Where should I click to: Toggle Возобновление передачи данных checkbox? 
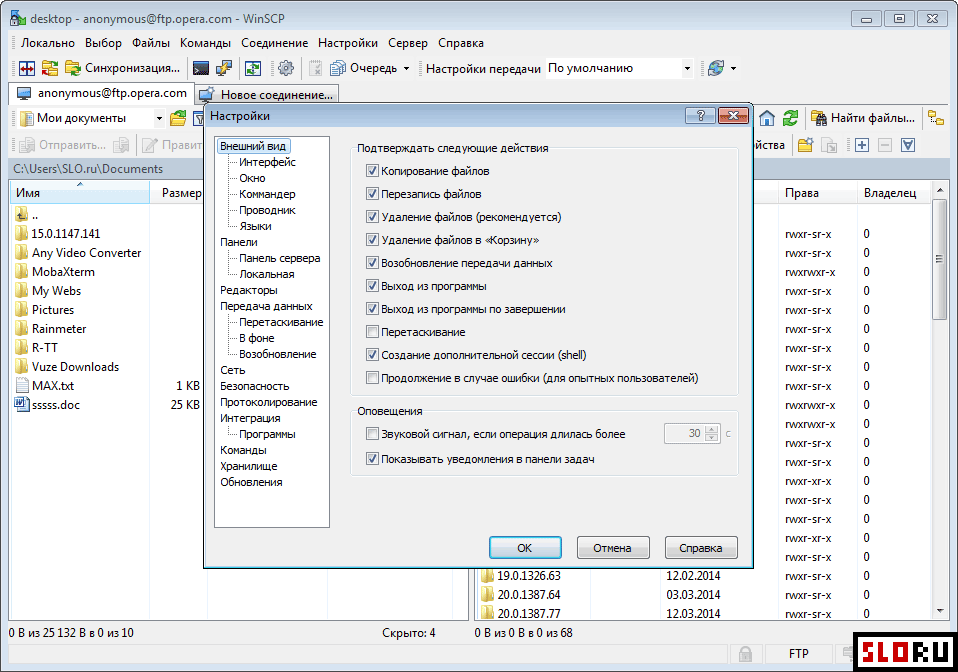tap(372, 263)
